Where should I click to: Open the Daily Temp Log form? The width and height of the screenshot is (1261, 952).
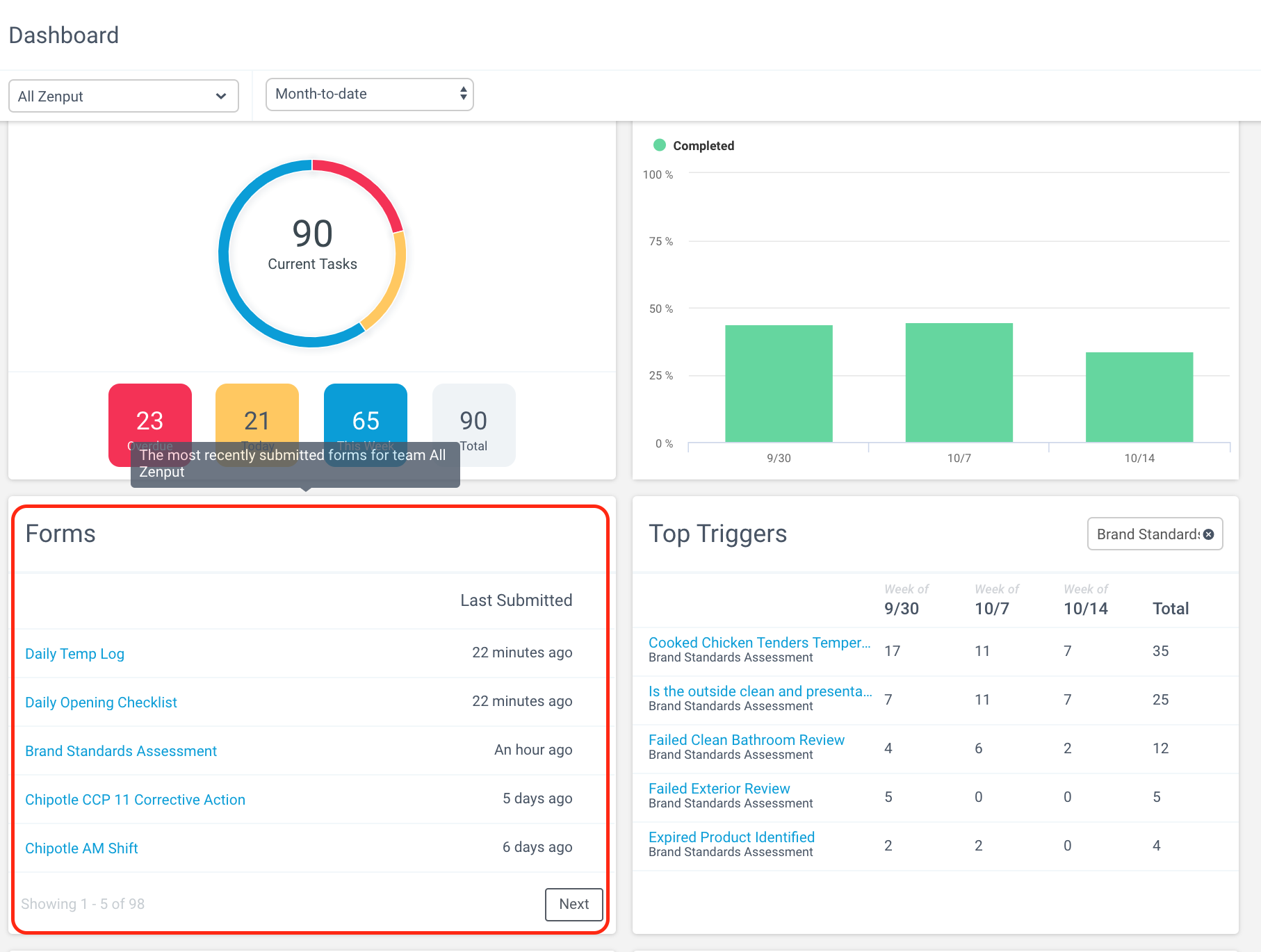[74, 654]
